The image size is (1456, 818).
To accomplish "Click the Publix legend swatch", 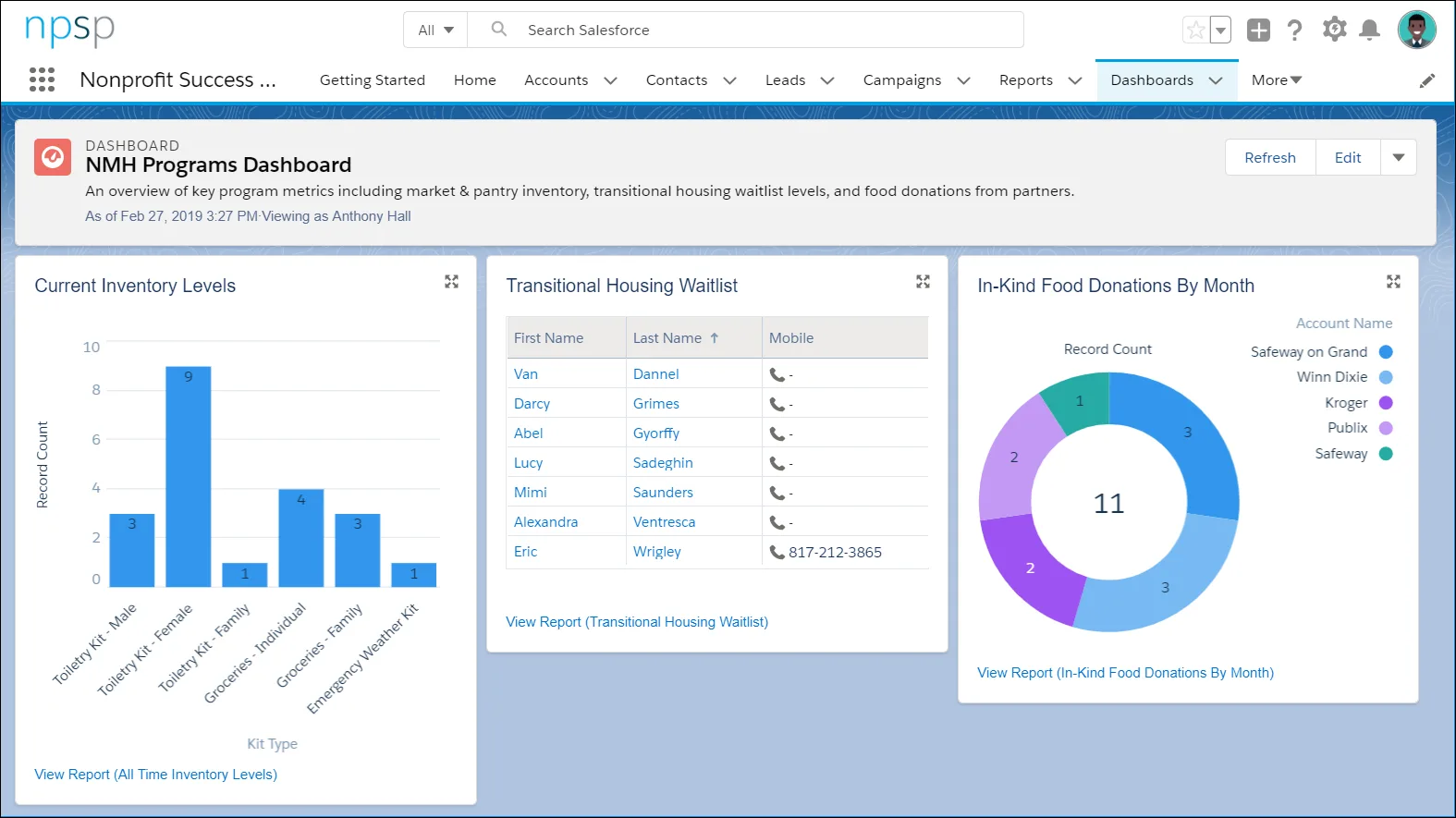I will click(1386, 428).
